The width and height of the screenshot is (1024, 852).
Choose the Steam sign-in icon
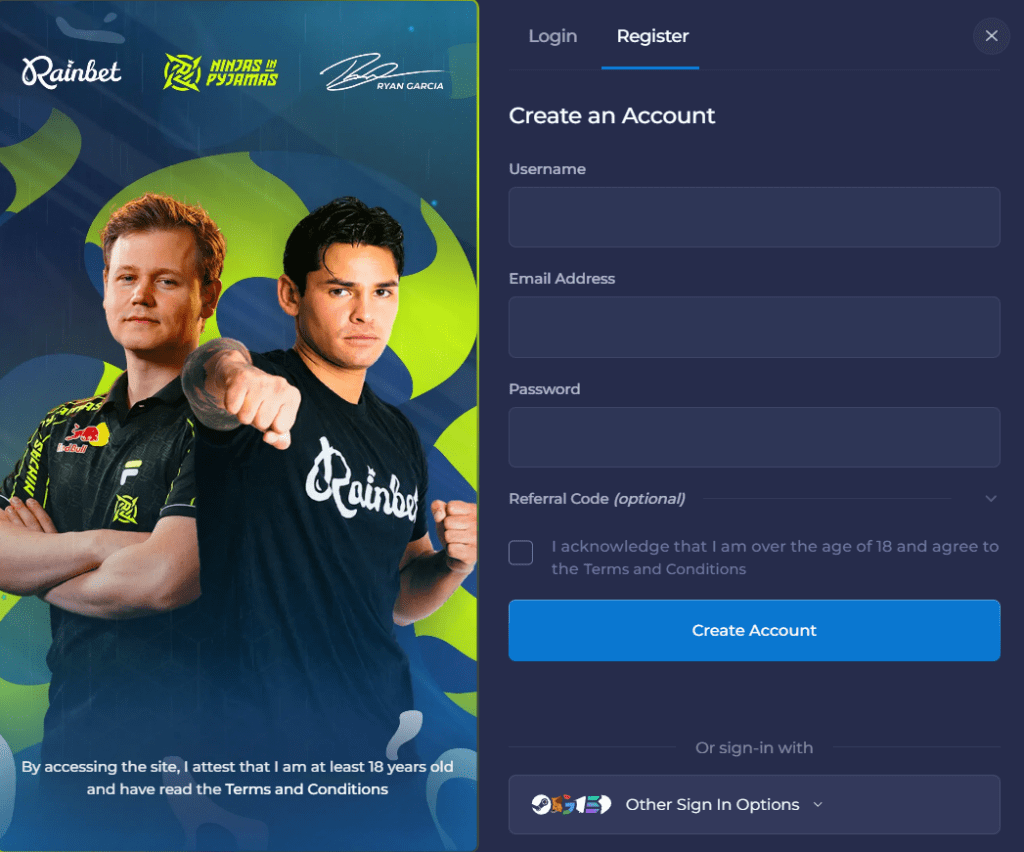click(x=541, y=804)
